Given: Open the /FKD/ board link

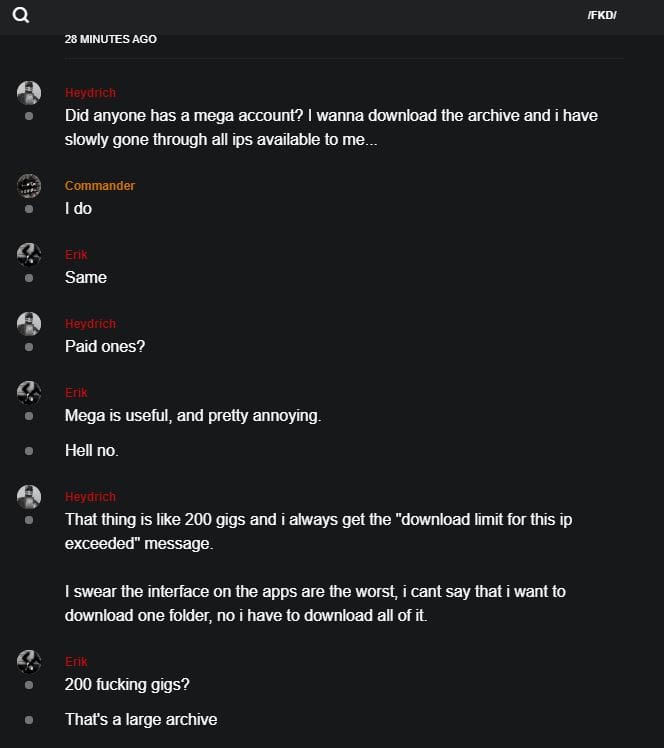Looking at the screenshot, I should point(602,15).
